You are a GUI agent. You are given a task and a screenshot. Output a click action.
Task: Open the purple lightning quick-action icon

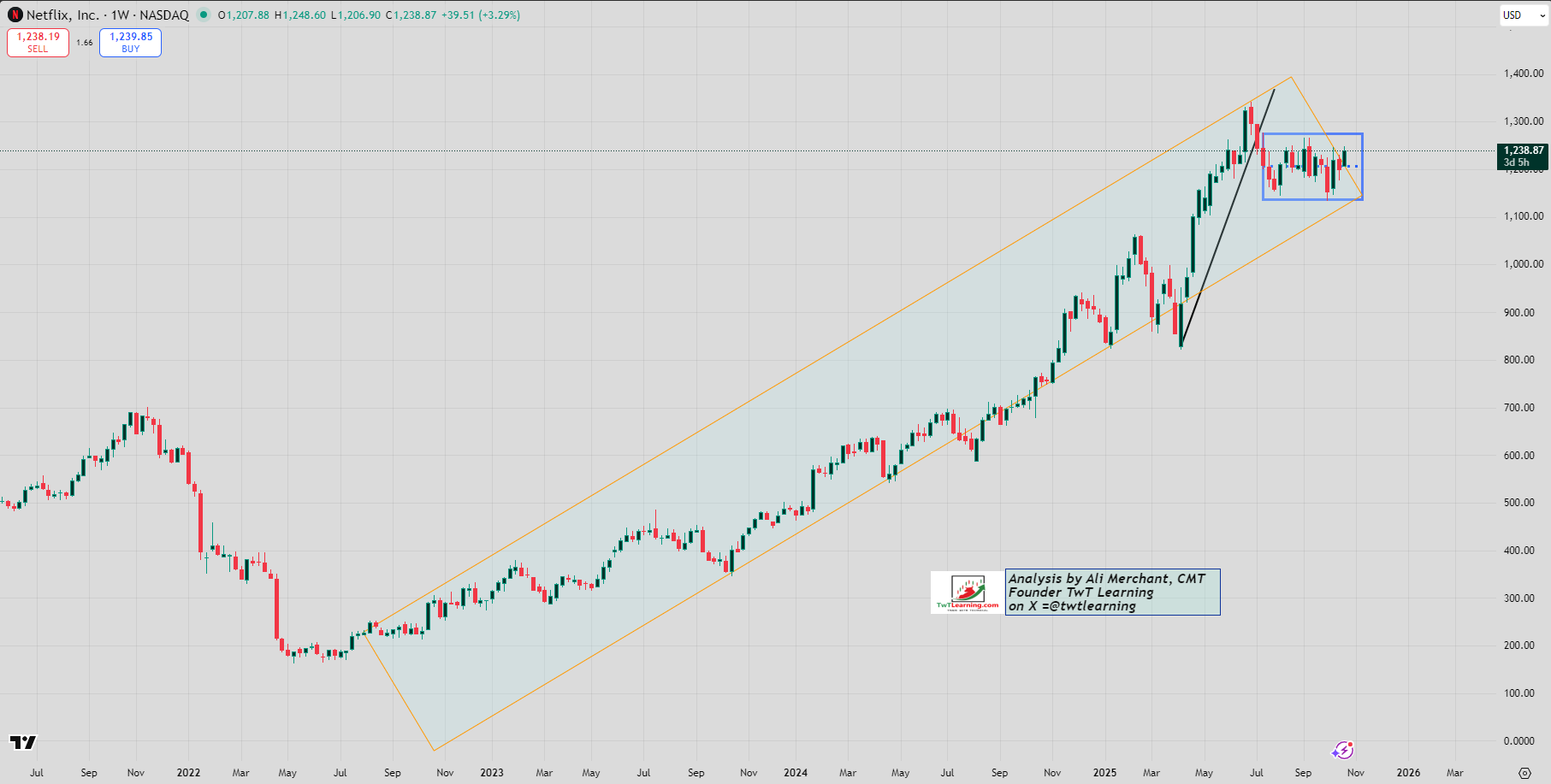(x=1342, y=750)
